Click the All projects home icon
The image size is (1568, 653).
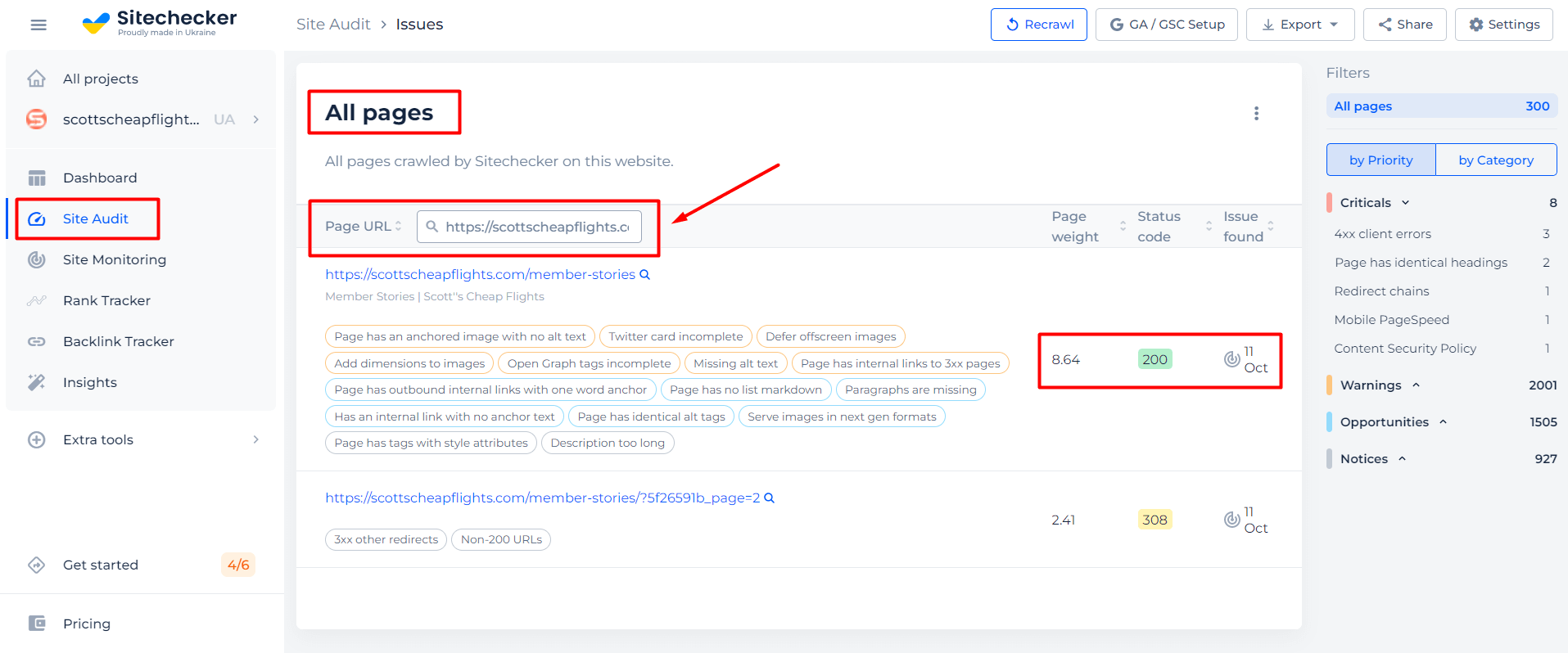click(x=36, y=79)
